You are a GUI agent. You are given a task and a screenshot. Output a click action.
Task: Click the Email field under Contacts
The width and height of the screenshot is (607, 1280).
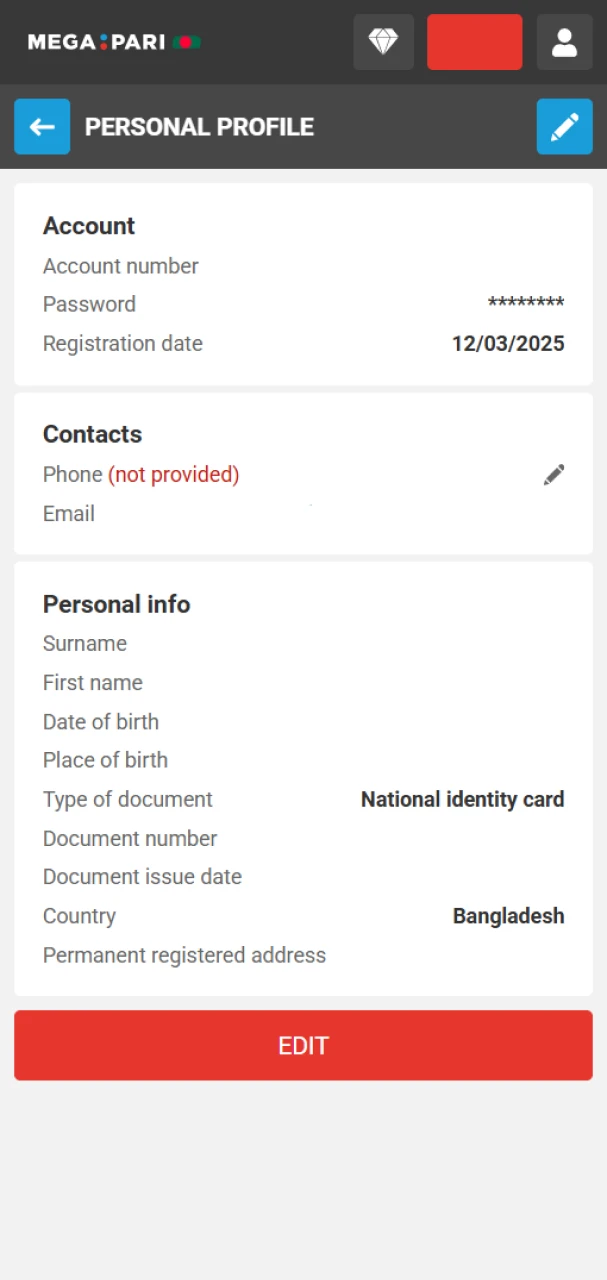coord(68,513)
